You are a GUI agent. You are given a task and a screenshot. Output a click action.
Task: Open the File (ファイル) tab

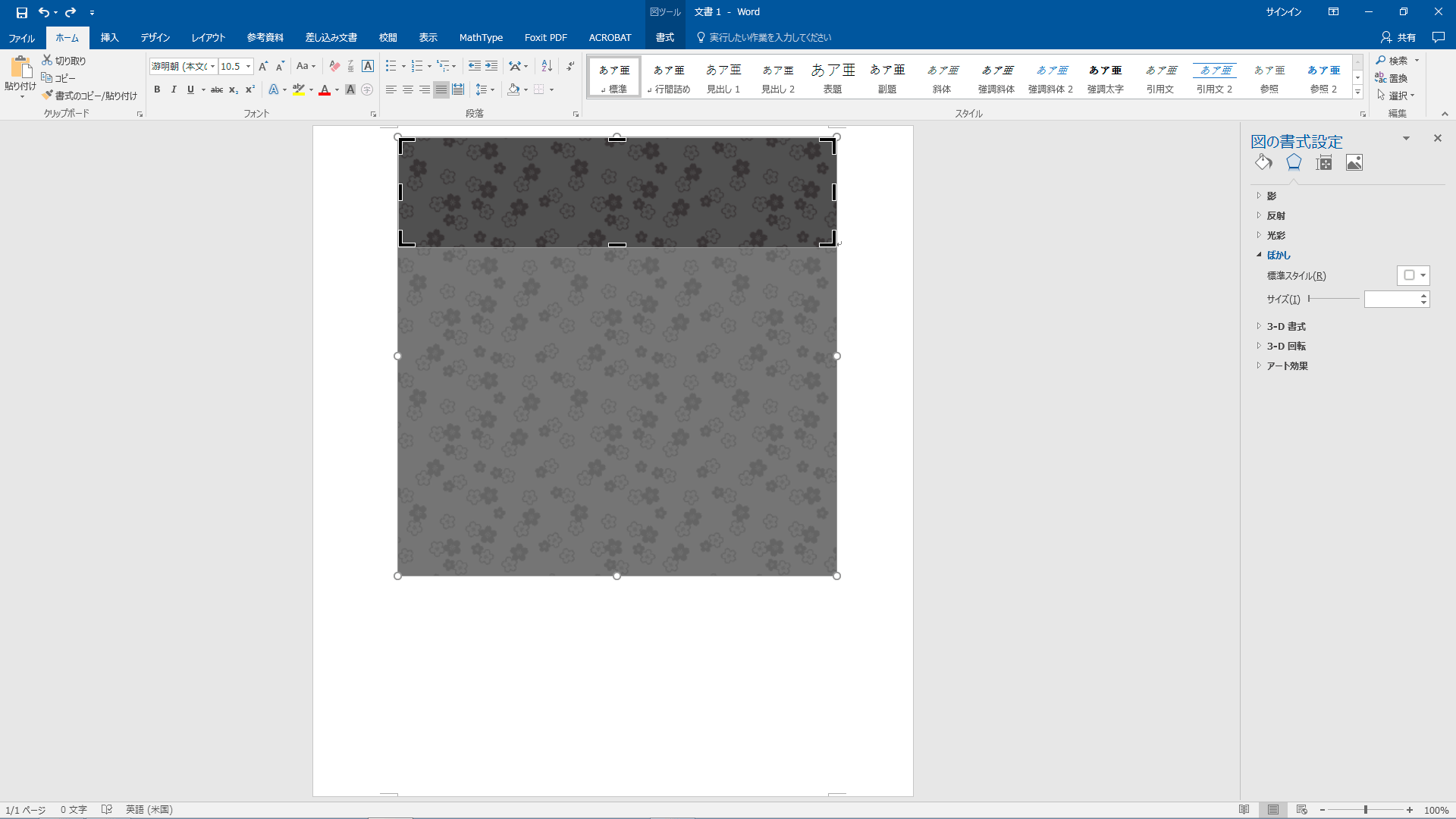coord(22,37)
